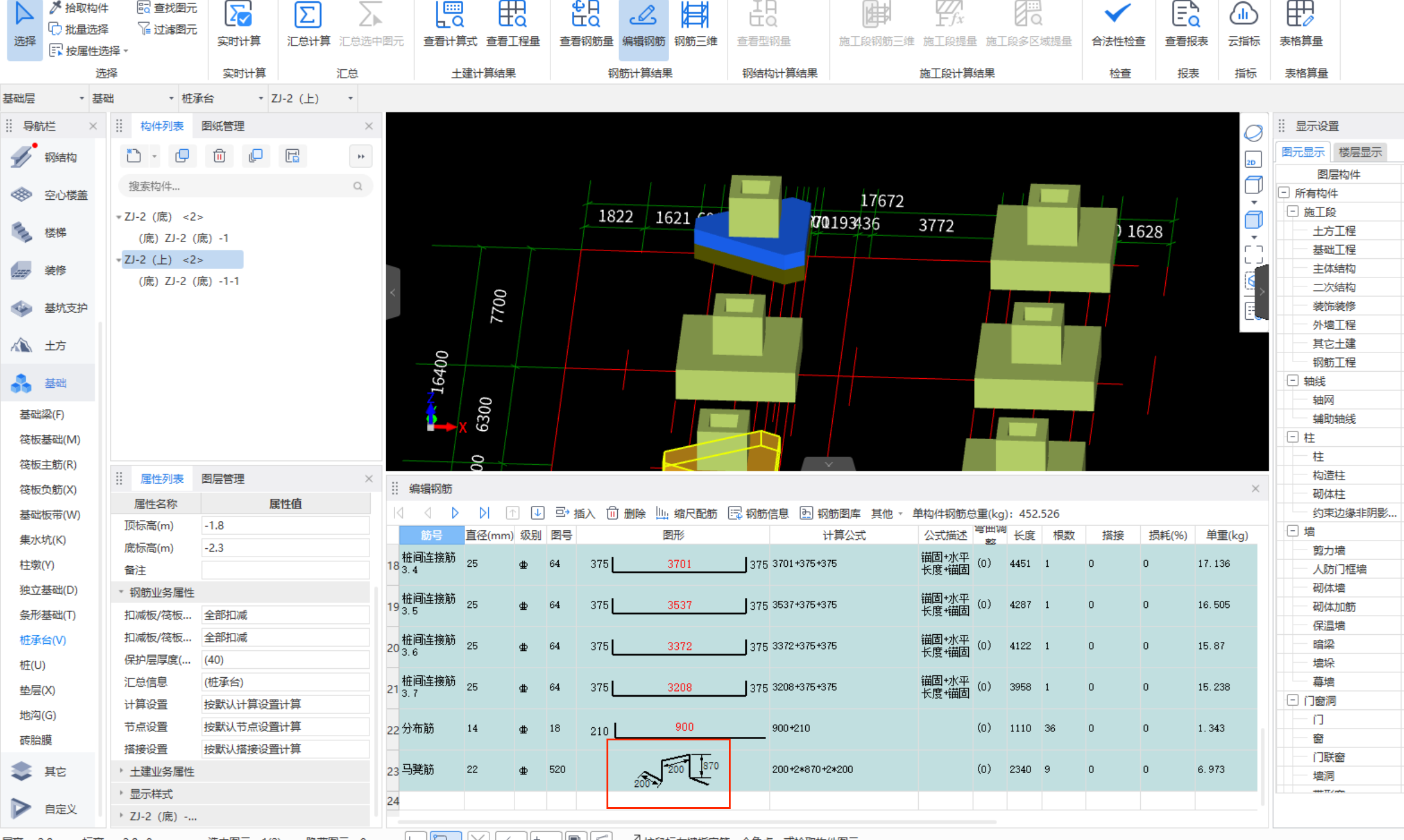
Task: Click the 2D view icon beside viewport
Action: pos(1253,160)
